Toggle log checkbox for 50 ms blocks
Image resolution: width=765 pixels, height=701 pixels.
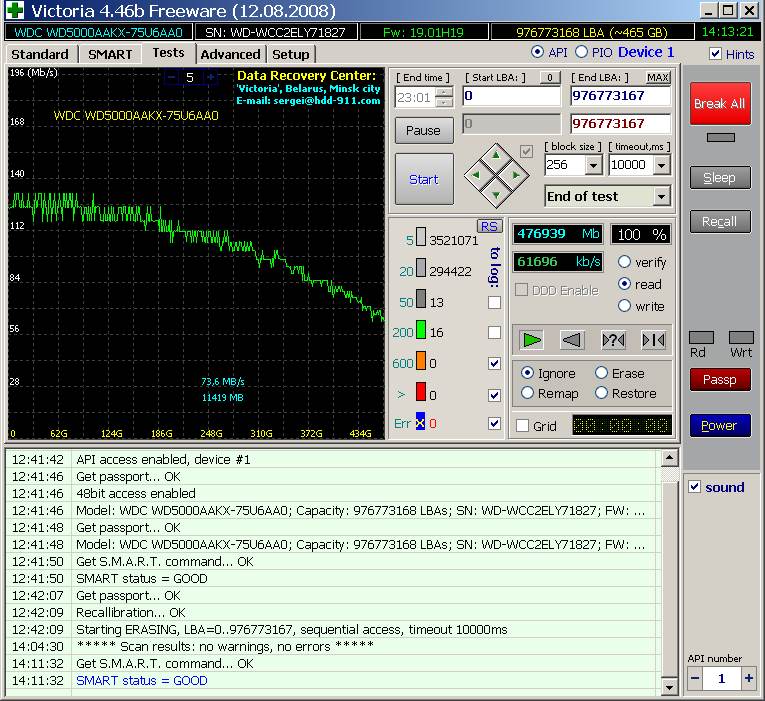pyautogui.click(x=494, y=302)
